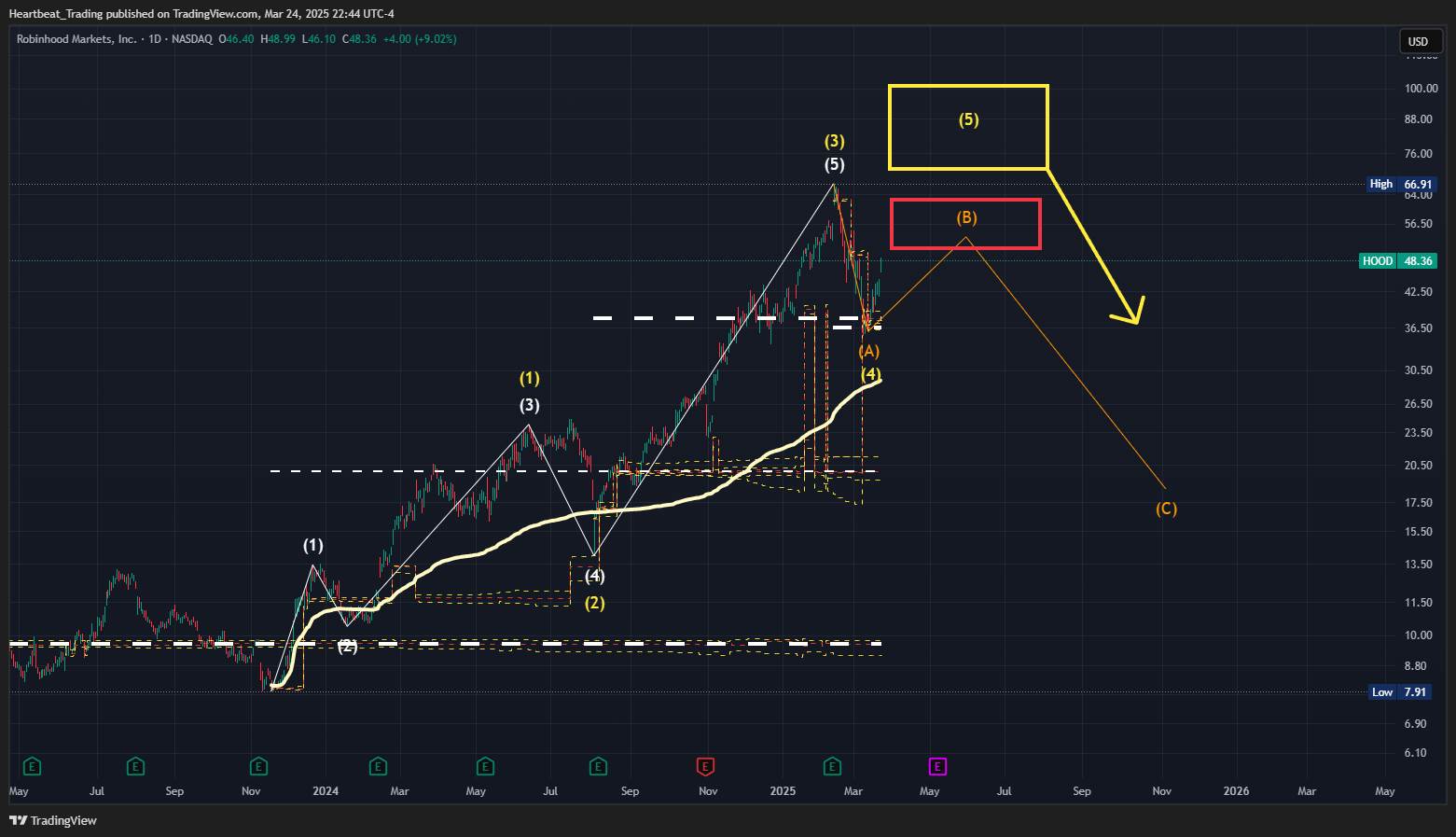This screenshot has height=837, width=1456.
Task: Click the 100.00 price axis tick
Action: tap(1421, 89)
